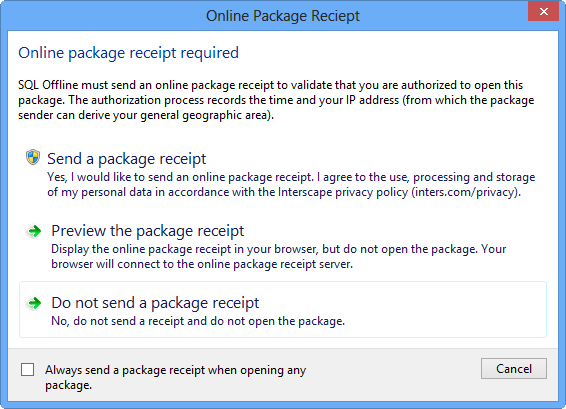The height and width of the screenshot is (409, 566).
Task: Click the green arrow next to Preview the package receipt
Action: [x=35, y=231]
